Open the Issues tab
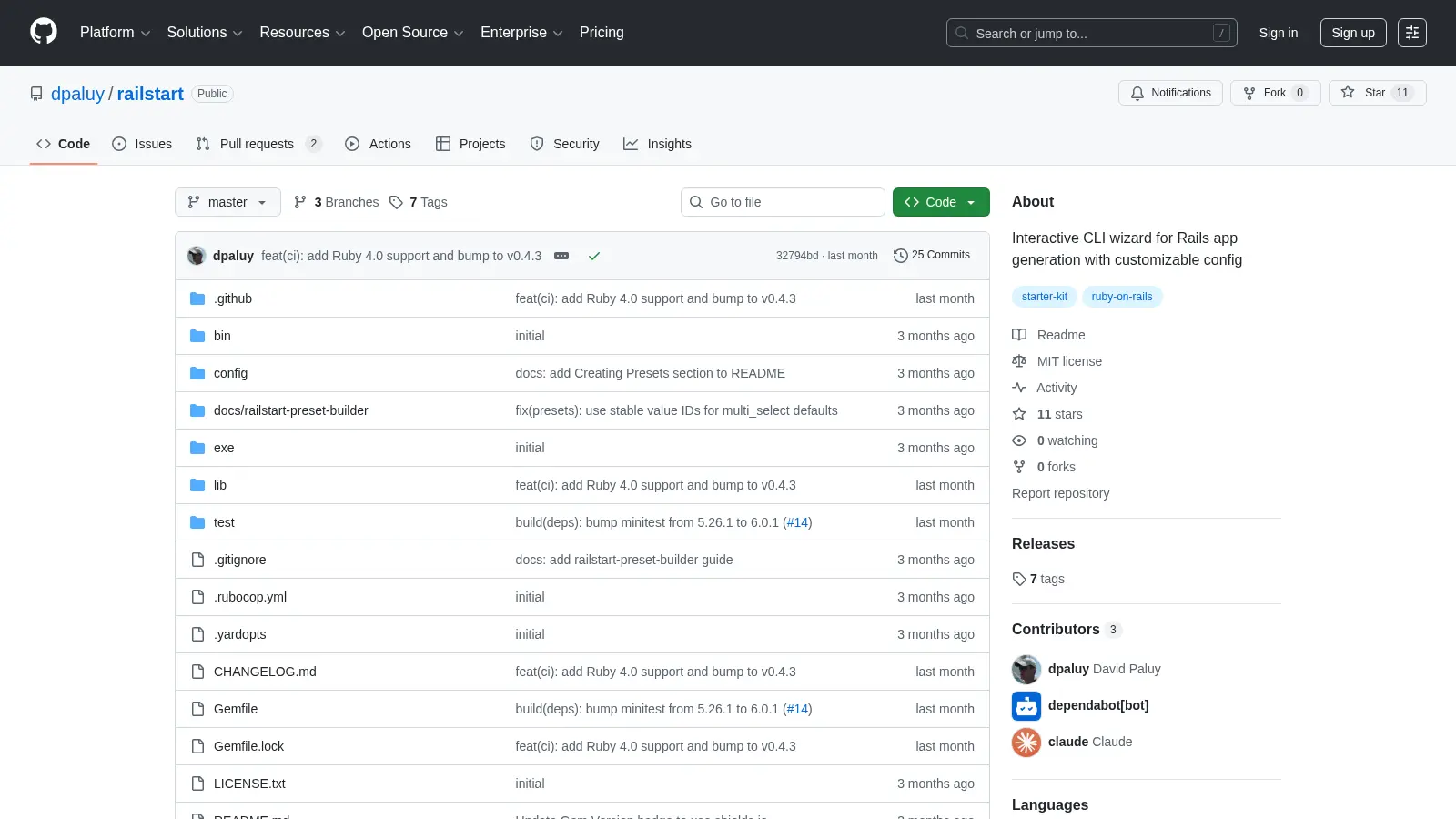The width and height of the screenshot is (1456, 819). pos(142,144)
